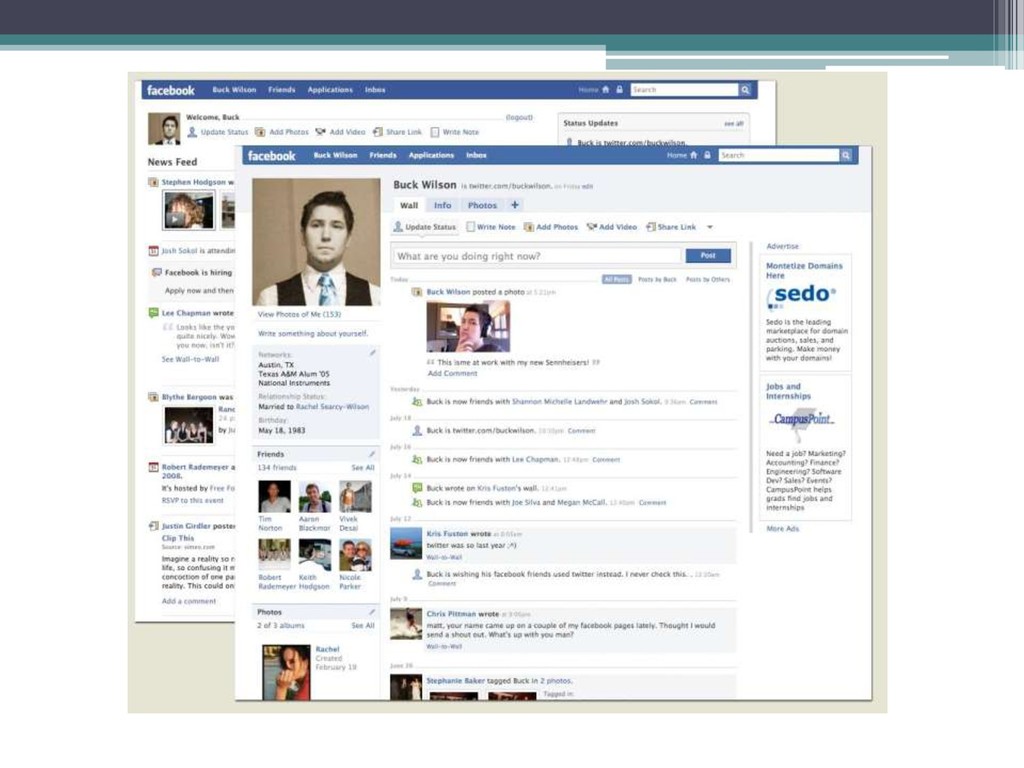The height and width of the screenshot is (768, 1024).
Task: Click the facebook logo in the front profile window
Action: pos(272,155)
